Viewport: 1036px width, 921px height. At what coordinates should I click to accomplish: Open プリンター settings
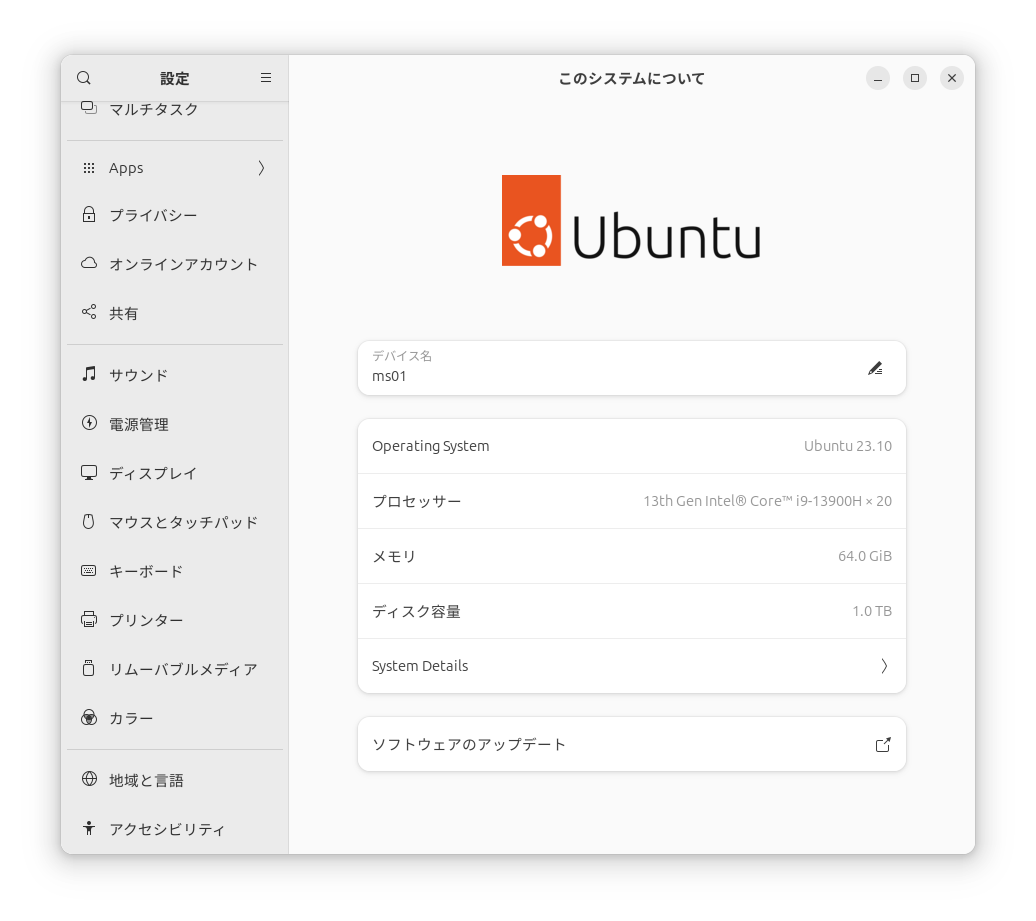pos(175,620)
